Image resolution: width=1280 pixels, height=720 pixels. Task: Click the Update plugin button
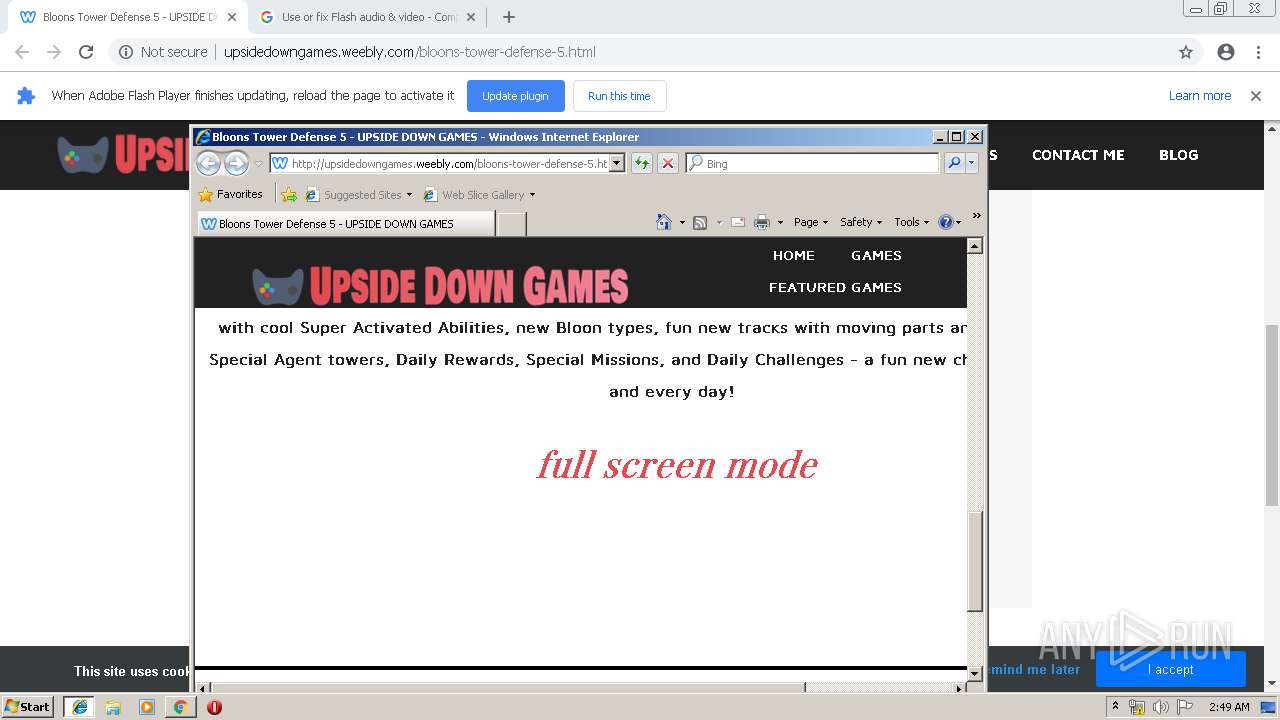coord(515,96)
